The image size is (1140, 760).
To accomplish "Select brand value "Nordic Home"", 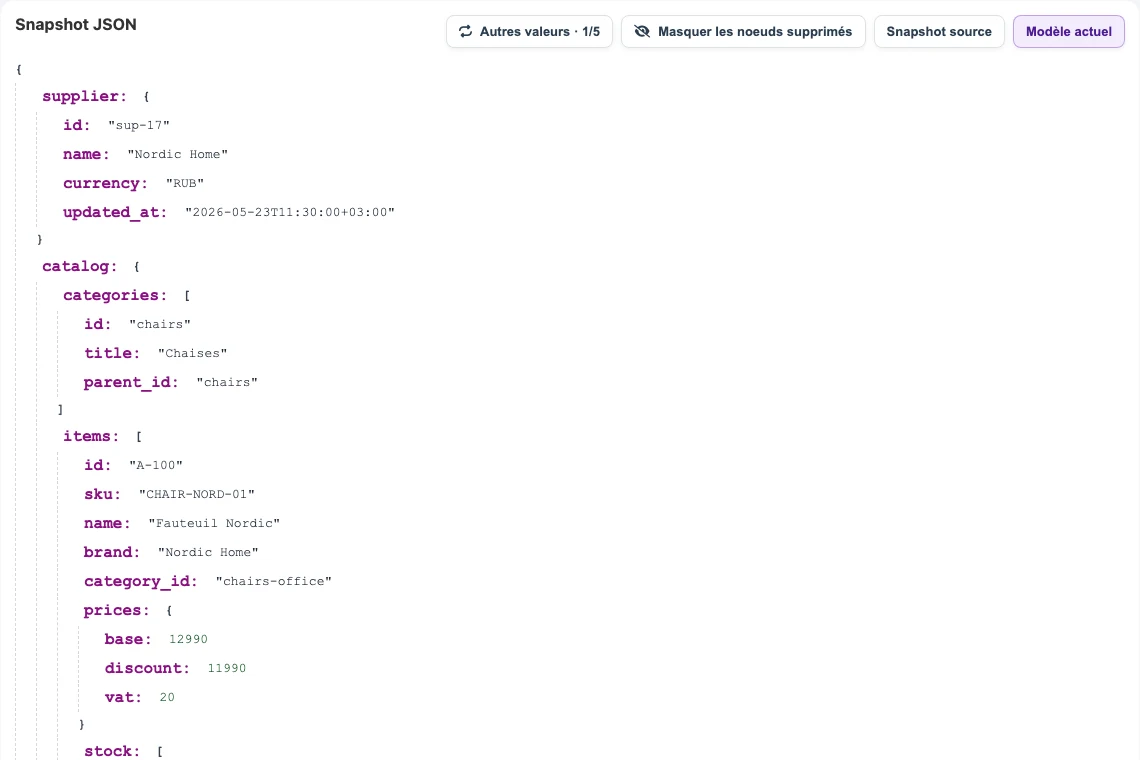I will pos(208,553).
